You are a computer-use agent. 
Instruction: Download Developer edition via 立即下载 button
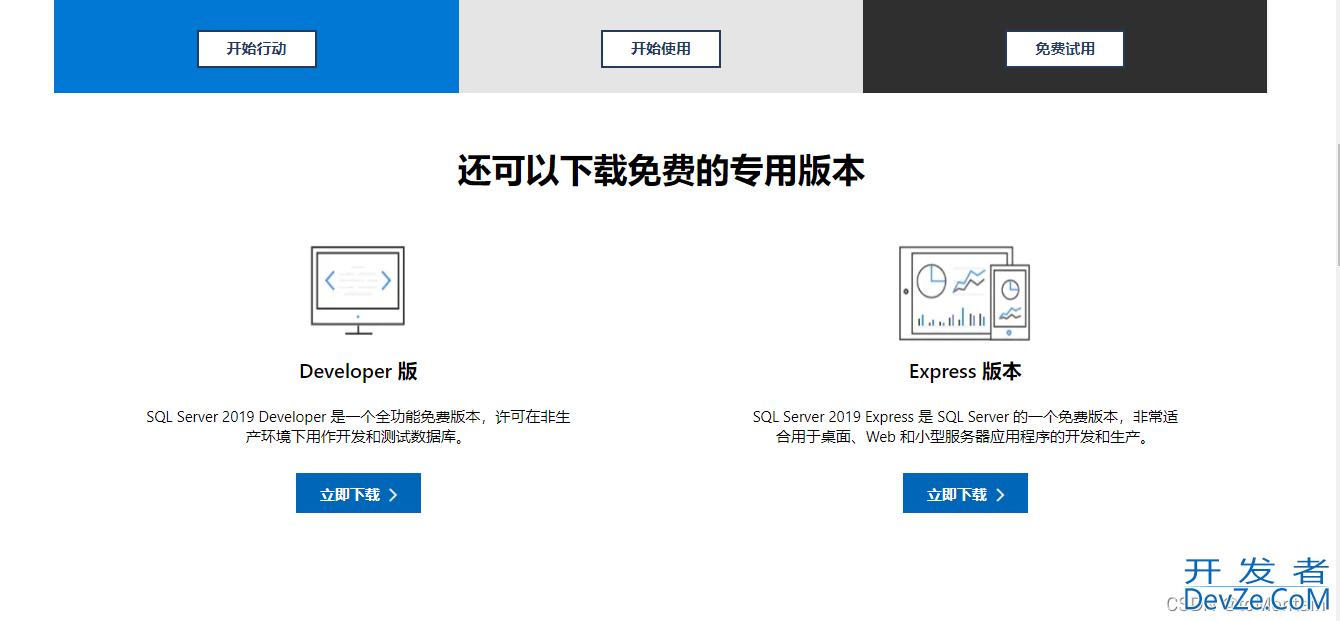pos(358,494)
